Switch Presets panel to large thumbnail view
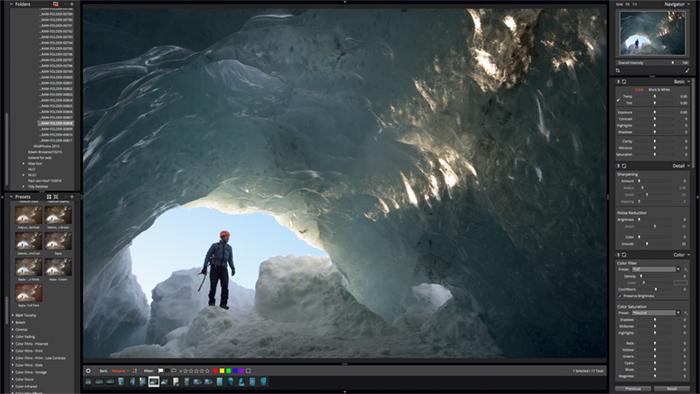700x394 pixels. click(x=56, y=197)
